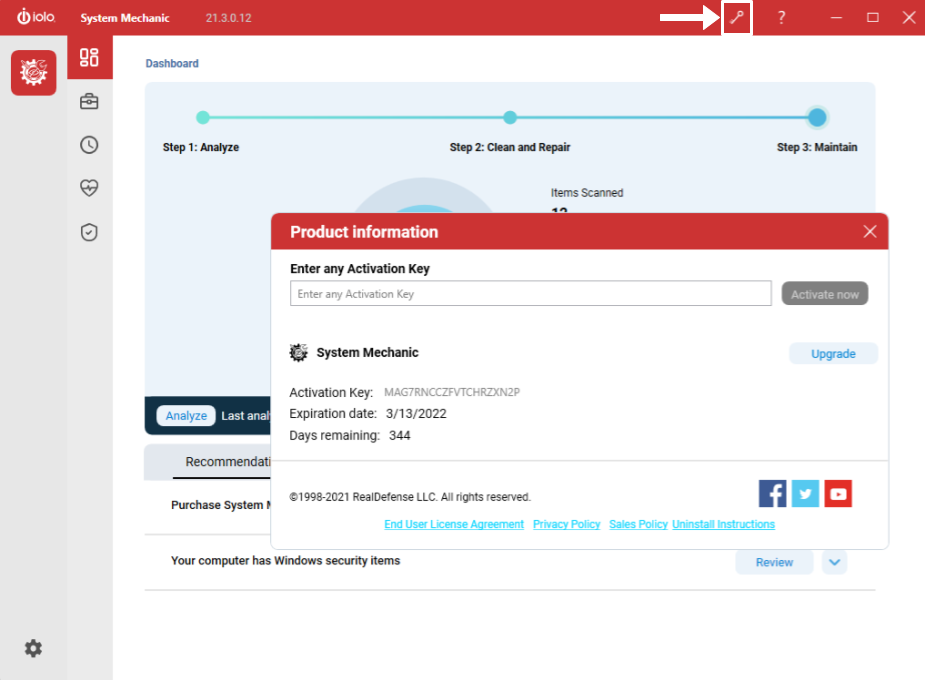Click the copyright RealDefense LLC text
This screenshot has height=680, width=925.
pyautogui.click(x=410, y=497)
